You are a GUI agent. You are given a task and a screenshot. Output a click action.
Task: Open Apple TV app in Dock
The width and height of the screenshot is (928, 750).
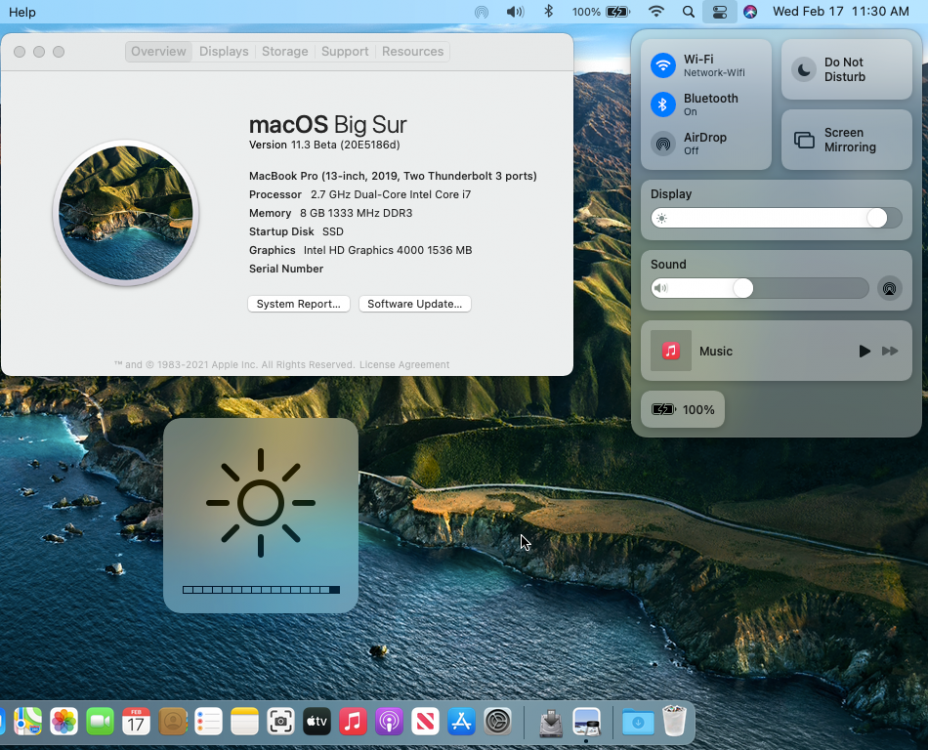click(317, 722)
